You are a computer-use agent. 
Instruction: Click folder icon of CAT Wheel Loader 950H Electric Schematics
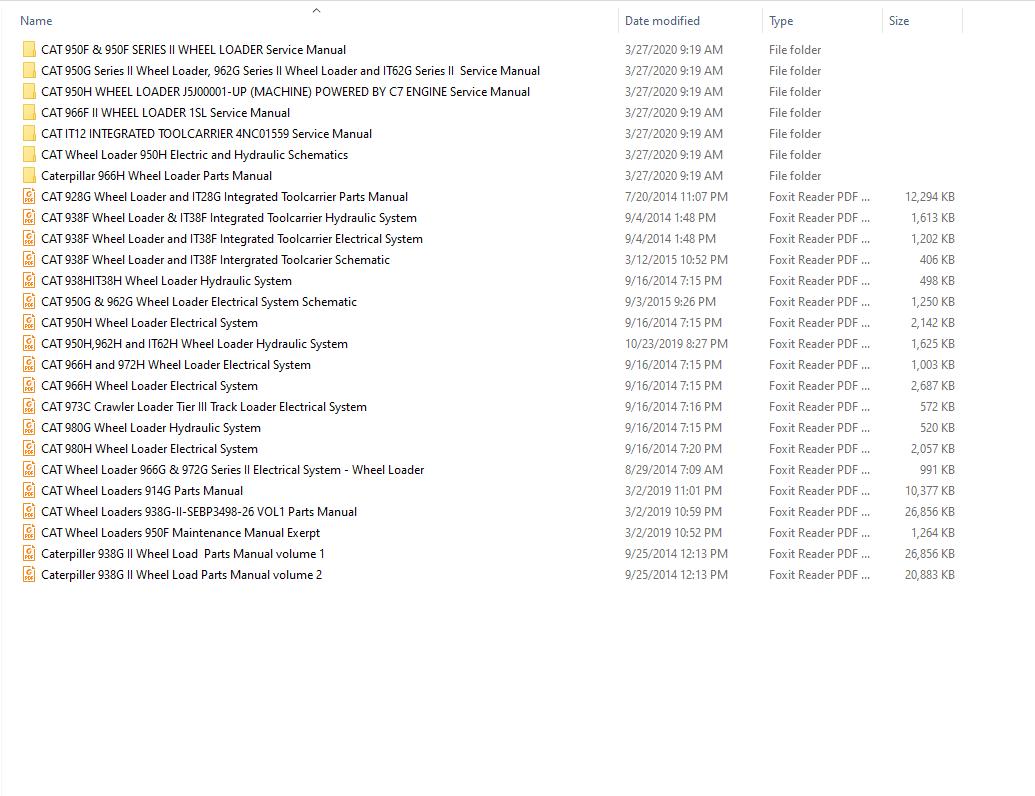coord(29,155)
